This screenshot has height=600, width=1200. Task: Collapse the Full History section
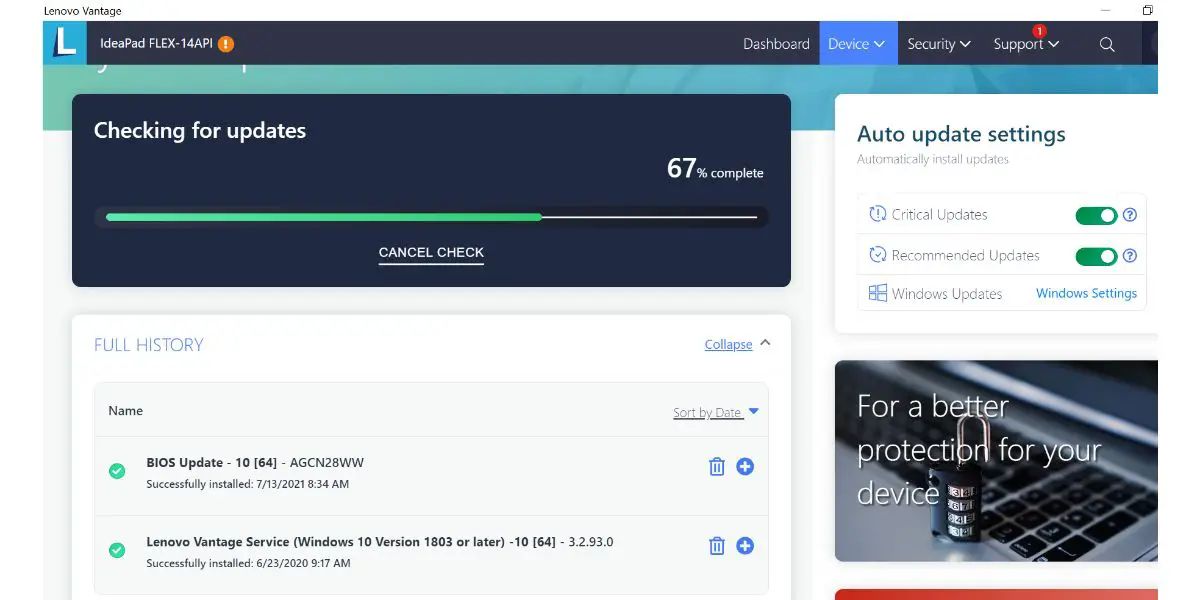738,344
